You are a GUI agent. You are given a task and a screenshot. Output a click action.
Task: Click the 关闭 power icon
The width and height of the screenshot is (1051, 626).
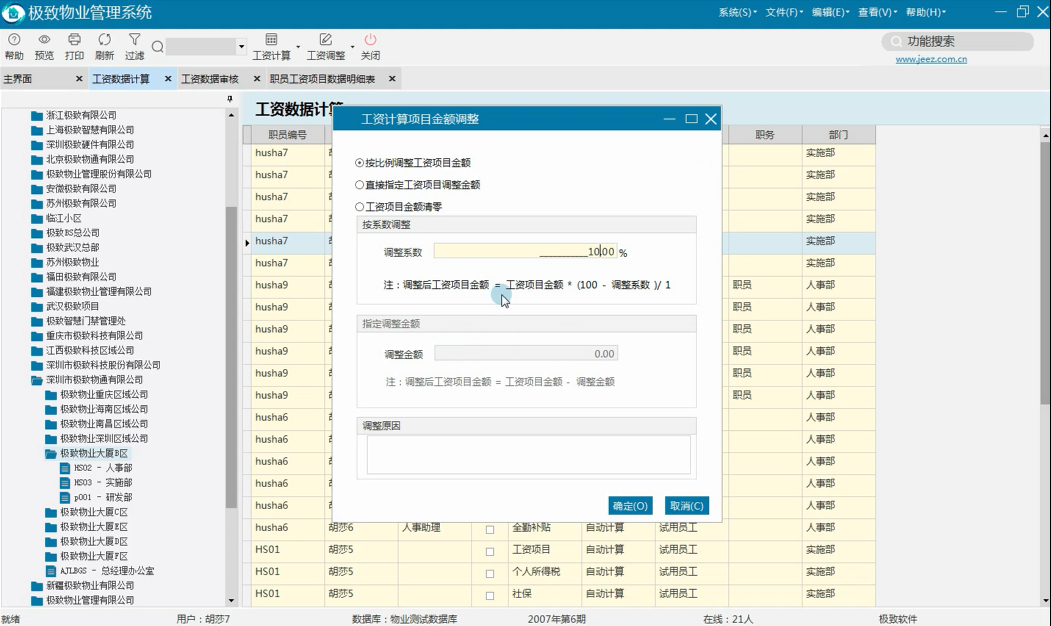pos(370,40)
